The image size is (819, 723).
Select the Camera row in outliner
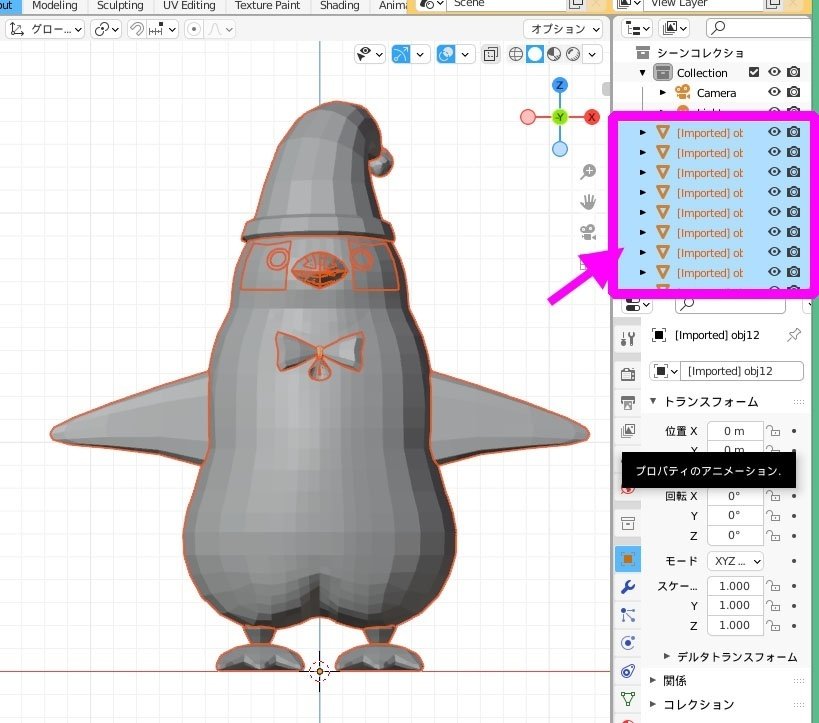(711, 92)
